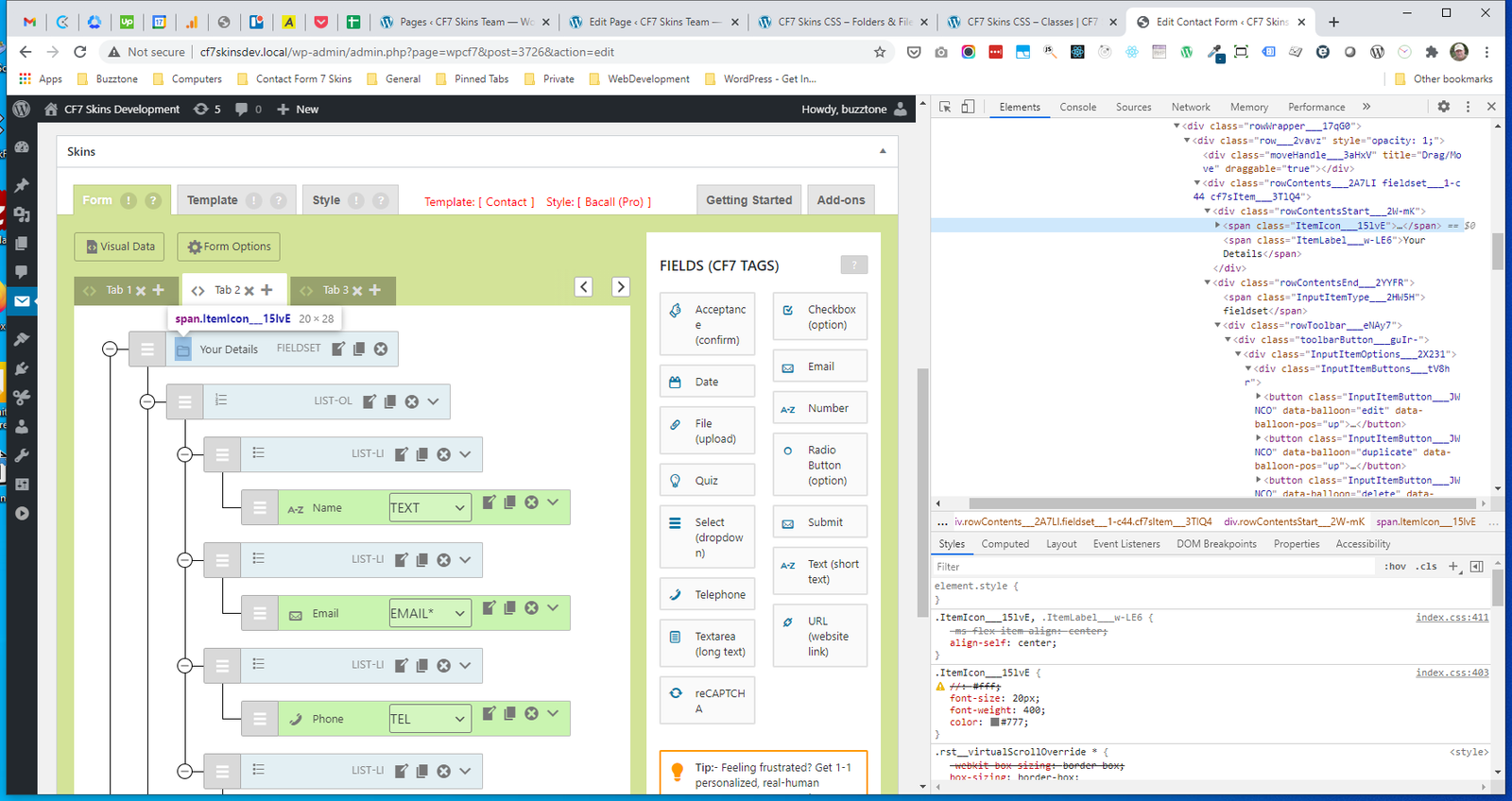Toggle the DevTools device toolbar

tap(968, 107)
